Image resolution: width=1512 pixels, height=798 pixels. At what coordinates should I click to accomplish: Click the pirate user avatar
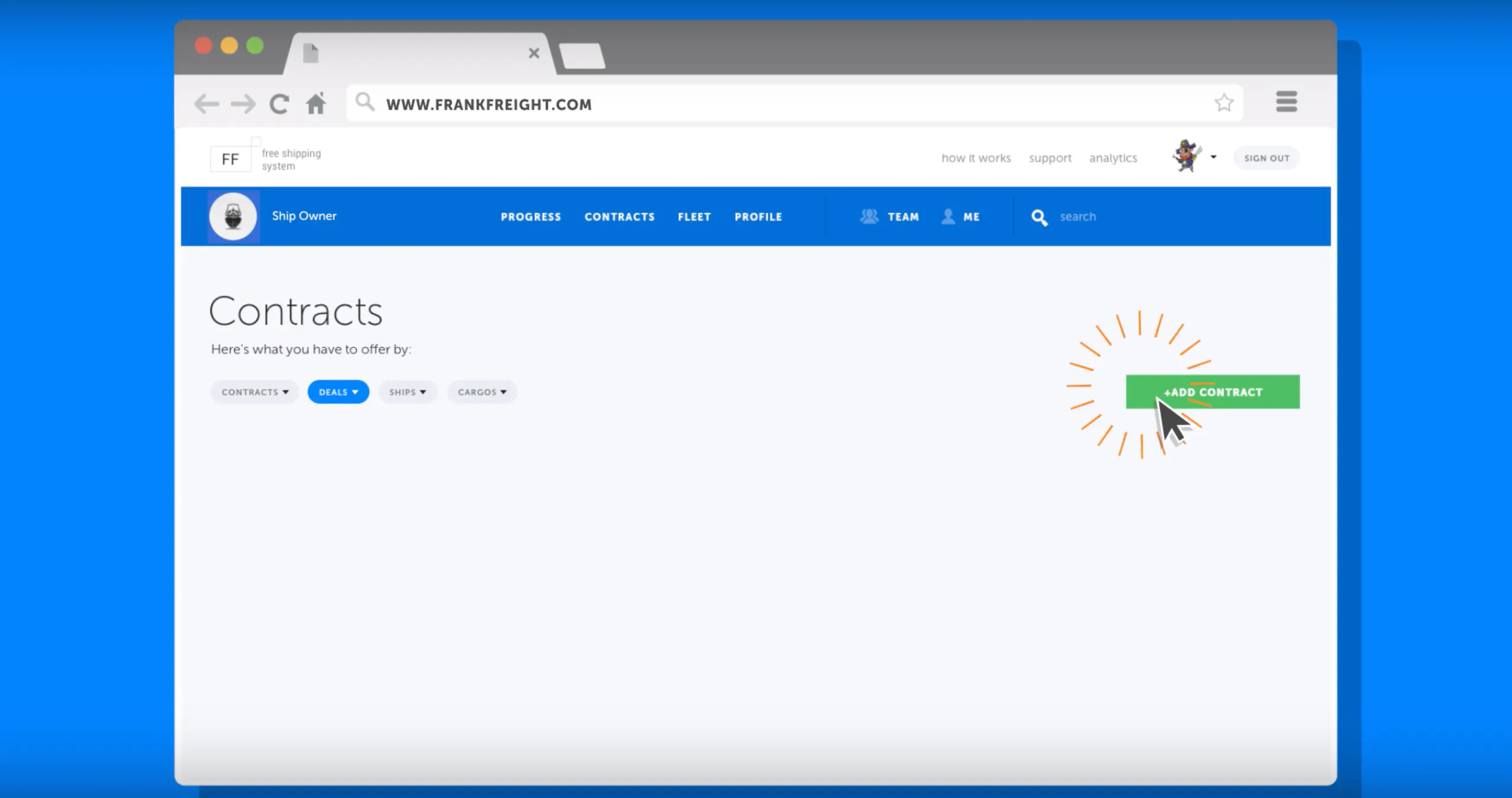pos(1187,156)
